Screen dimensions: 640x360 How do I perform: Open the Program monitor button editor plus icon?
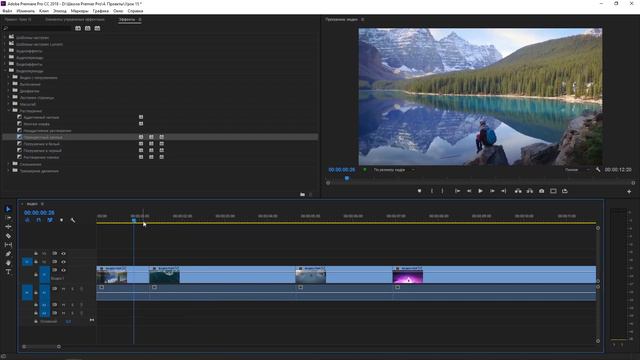tap(629, 191)
